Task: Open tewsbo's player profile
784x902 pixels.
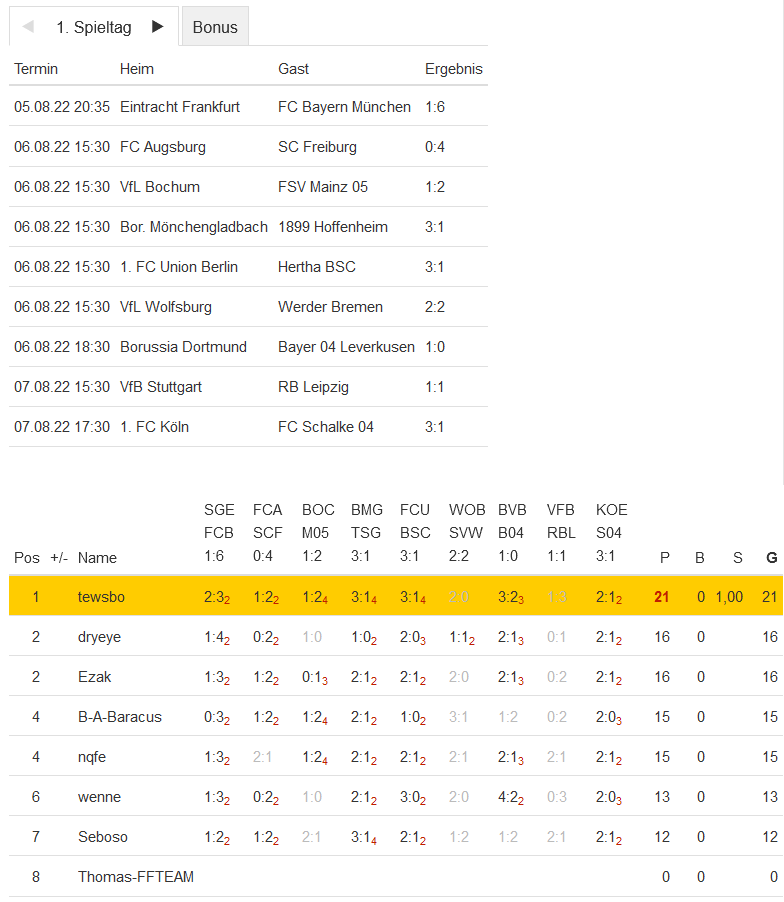Action: (x=99, y=597)
